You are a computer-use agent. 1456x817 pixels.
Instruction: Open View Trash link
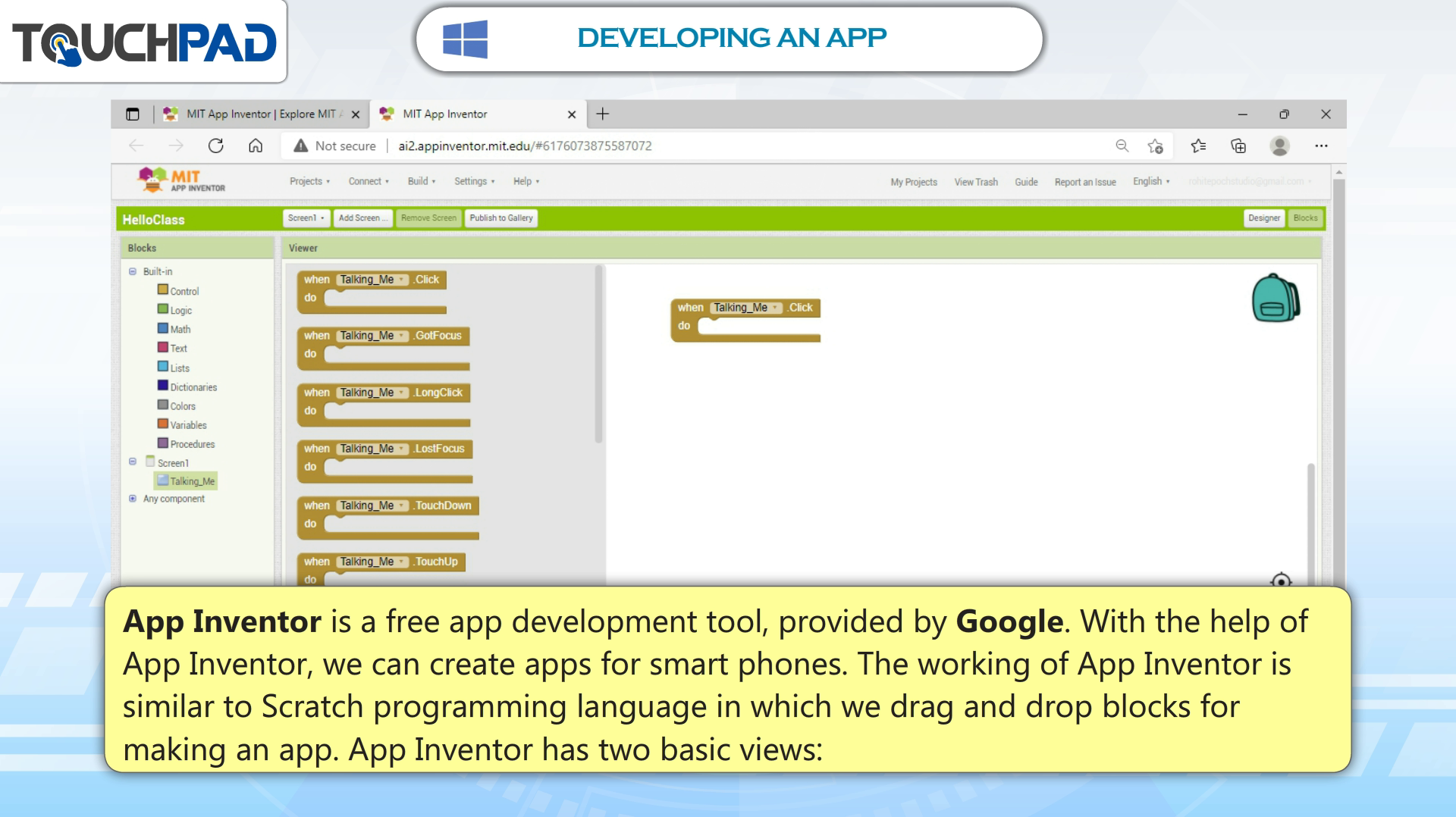click(976, 182)
